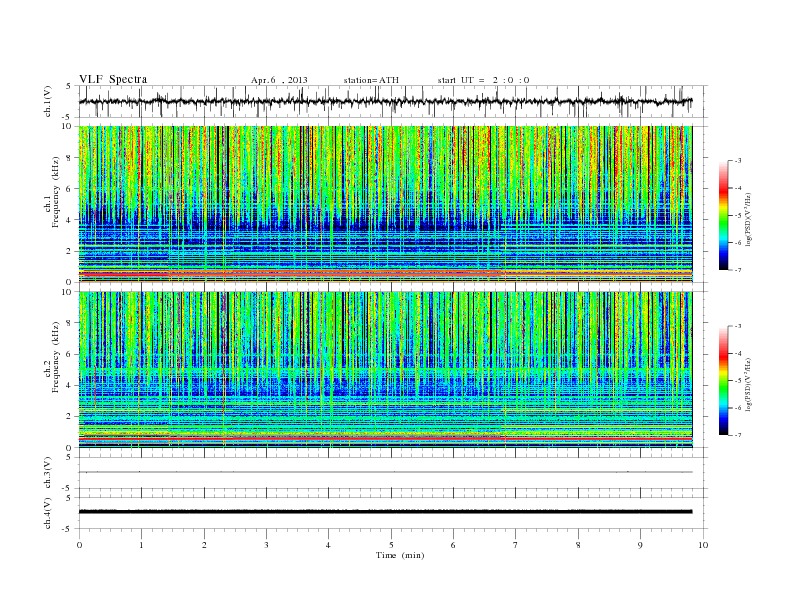Click the "-4" tick on ch.2 colorbar
Image resolution: width=792 pixels, height=612 pixels.
[737, 353]
